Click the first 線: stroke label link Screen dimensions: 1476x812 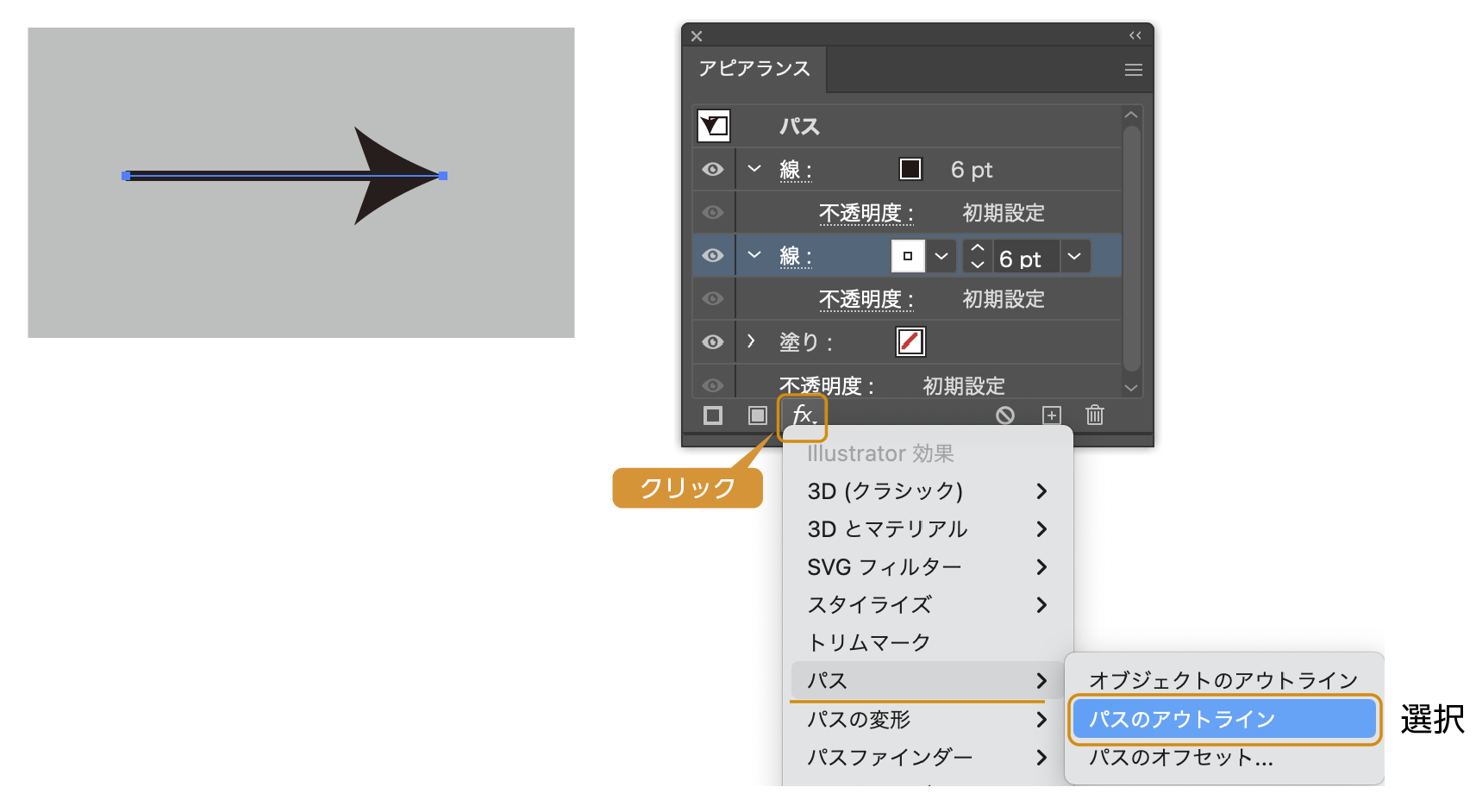coord(796,170)
